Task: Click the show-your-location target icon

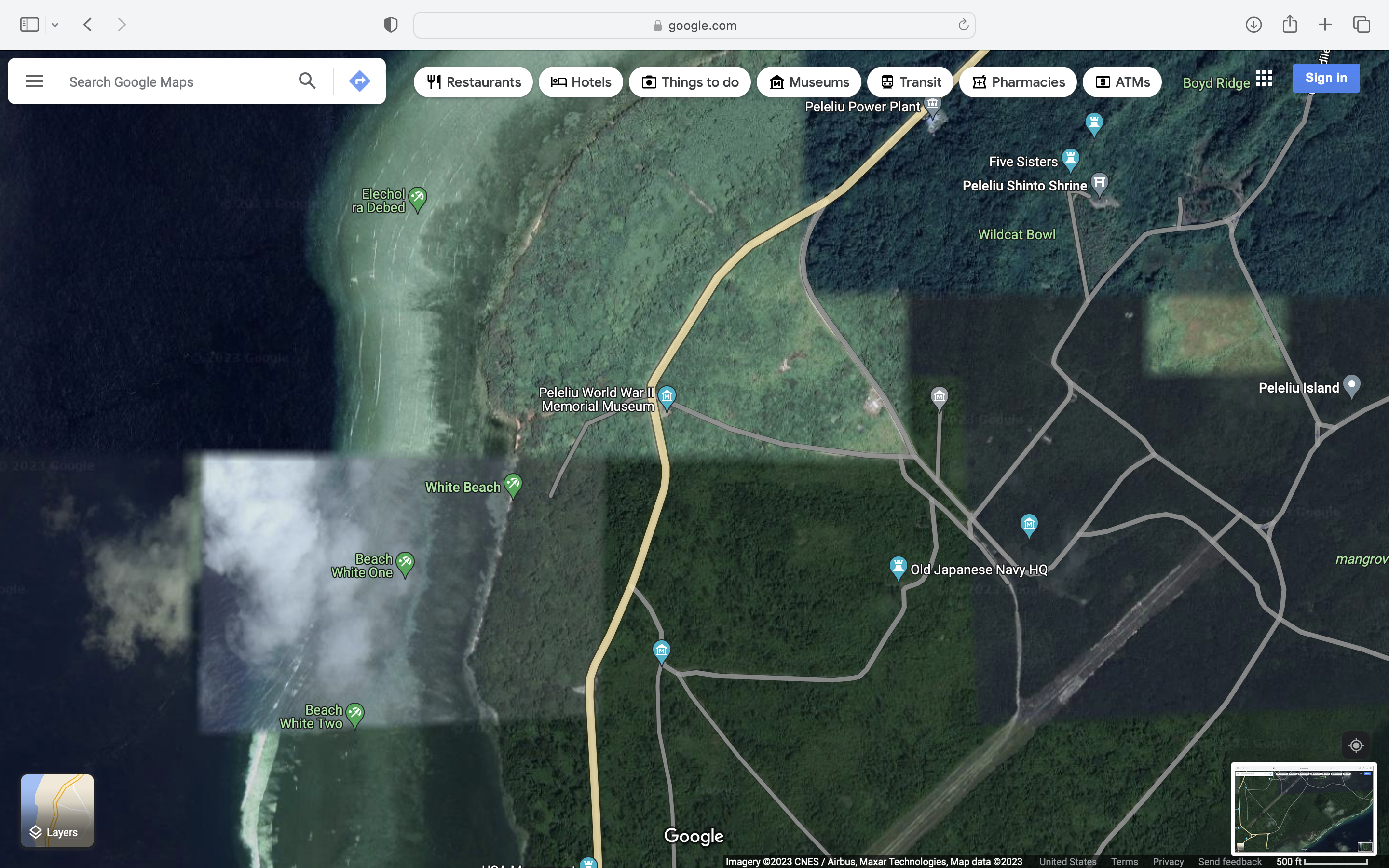Action: pyautogui.click(x=1356, y=745)
